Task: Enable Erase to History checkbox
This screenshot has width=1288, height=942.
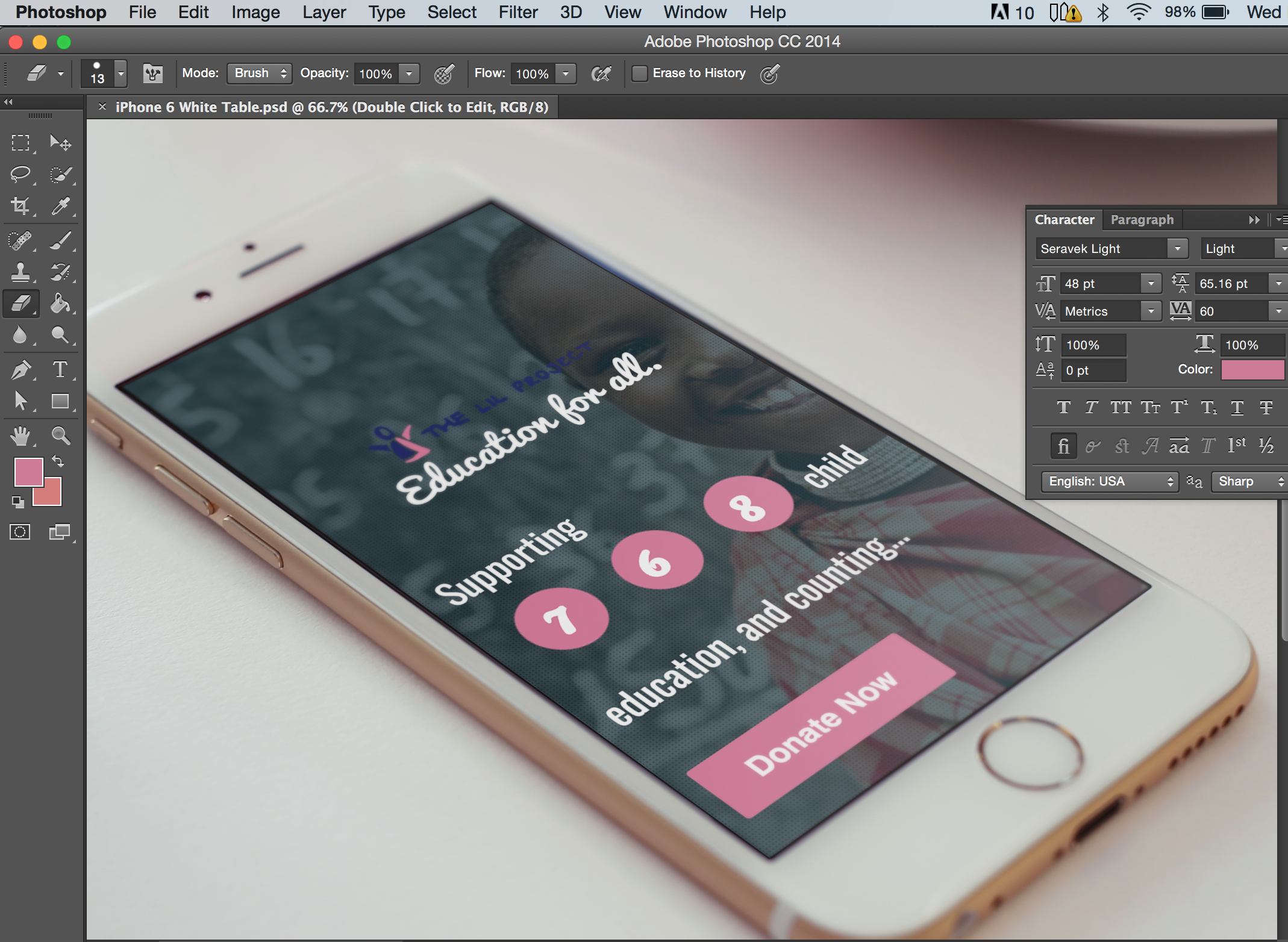Action: [x=640, y=73]
